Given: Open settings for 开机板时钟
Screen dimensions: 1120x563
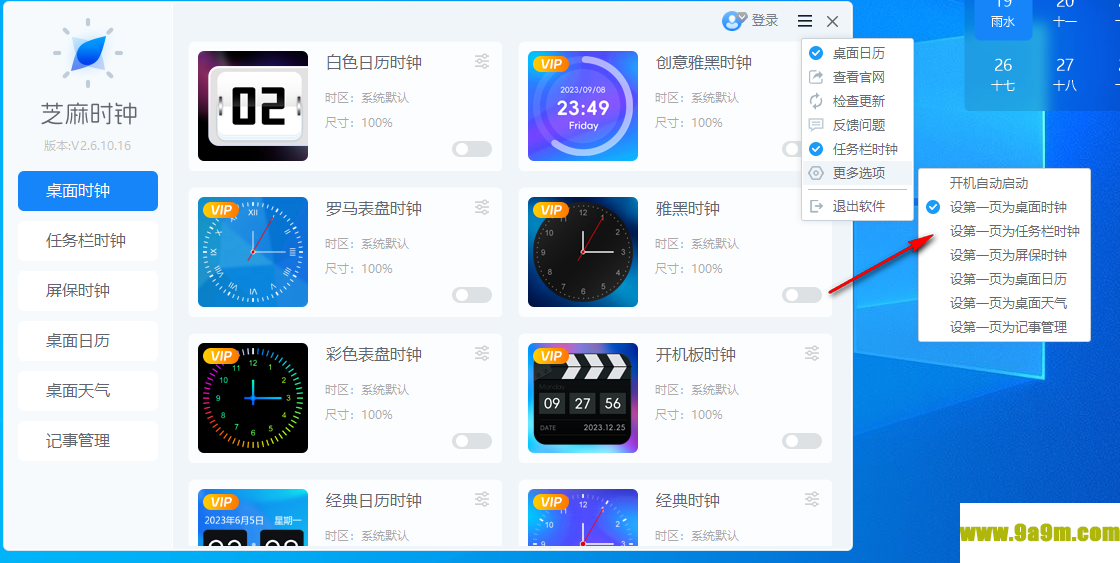Looking at the screenshot, I should click(x=812, y=353).
